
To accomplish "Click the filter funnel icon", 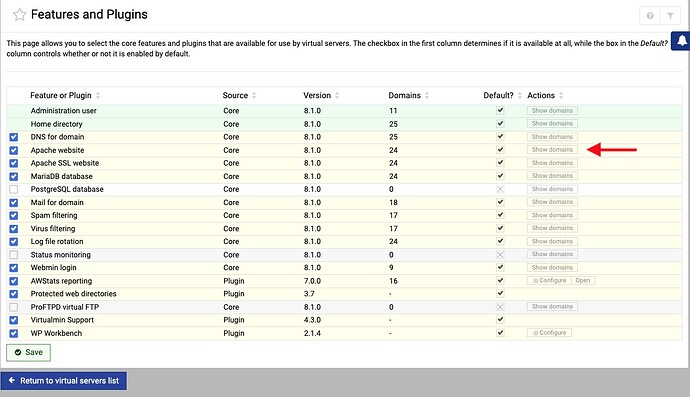I will pyautogui.click(x=670, y=15).
